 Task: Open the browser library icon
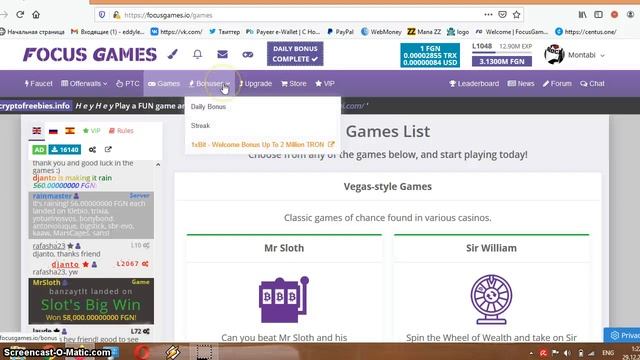point(582,15)
